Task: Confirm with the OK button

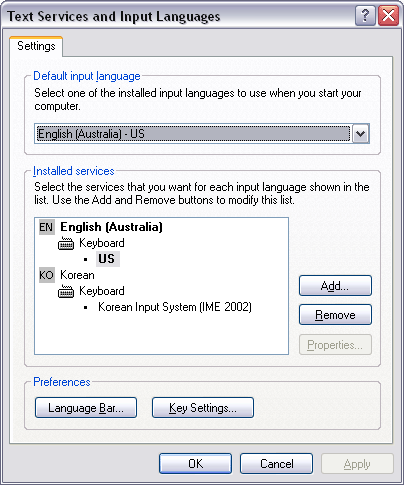Action: click(195, 464)
